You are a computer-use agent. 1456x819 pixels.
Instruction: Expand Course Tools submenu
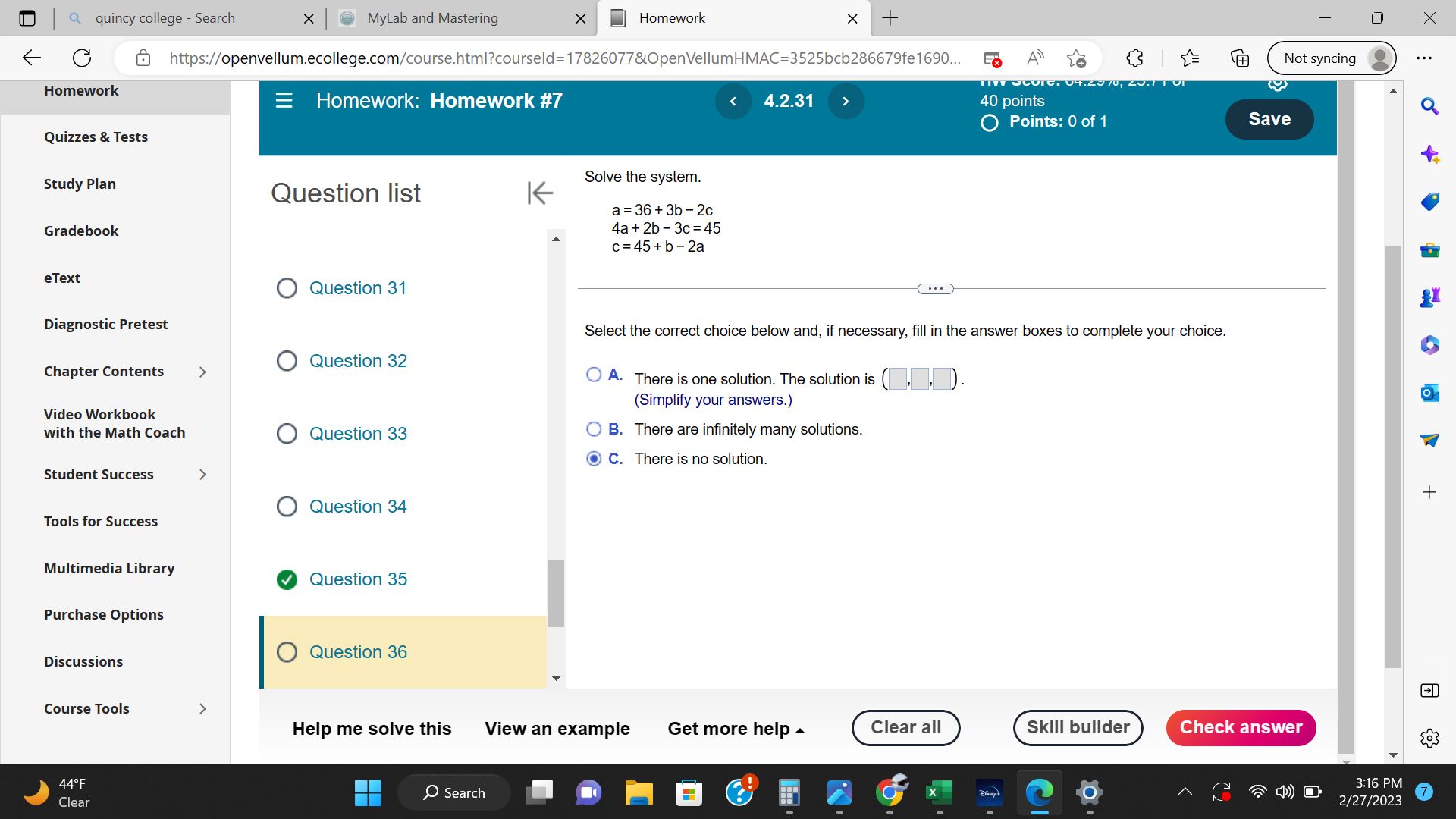click(202, 709)
